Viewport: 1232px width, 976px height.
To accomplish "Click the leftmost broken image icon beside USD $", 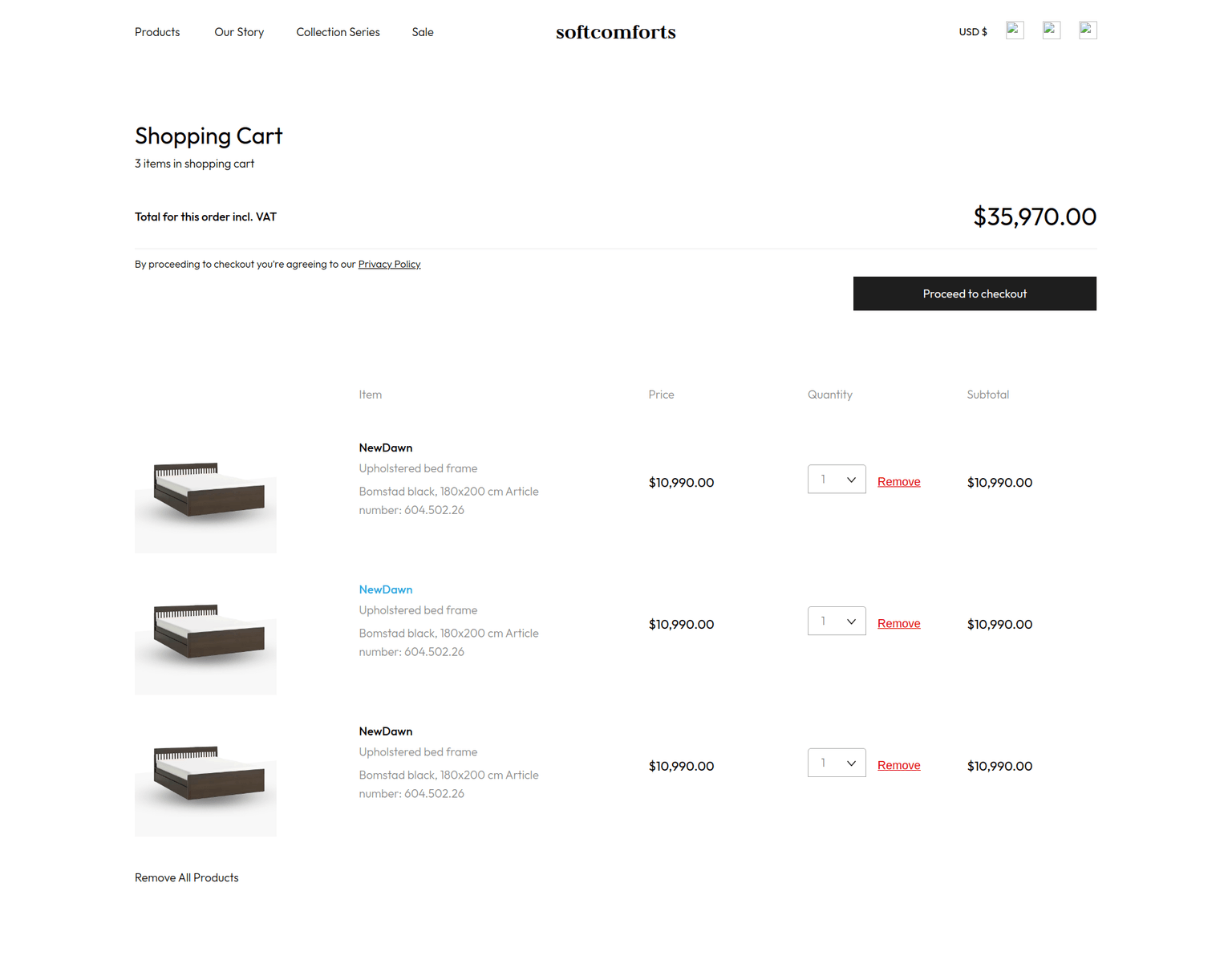I will coord(1015,30).
